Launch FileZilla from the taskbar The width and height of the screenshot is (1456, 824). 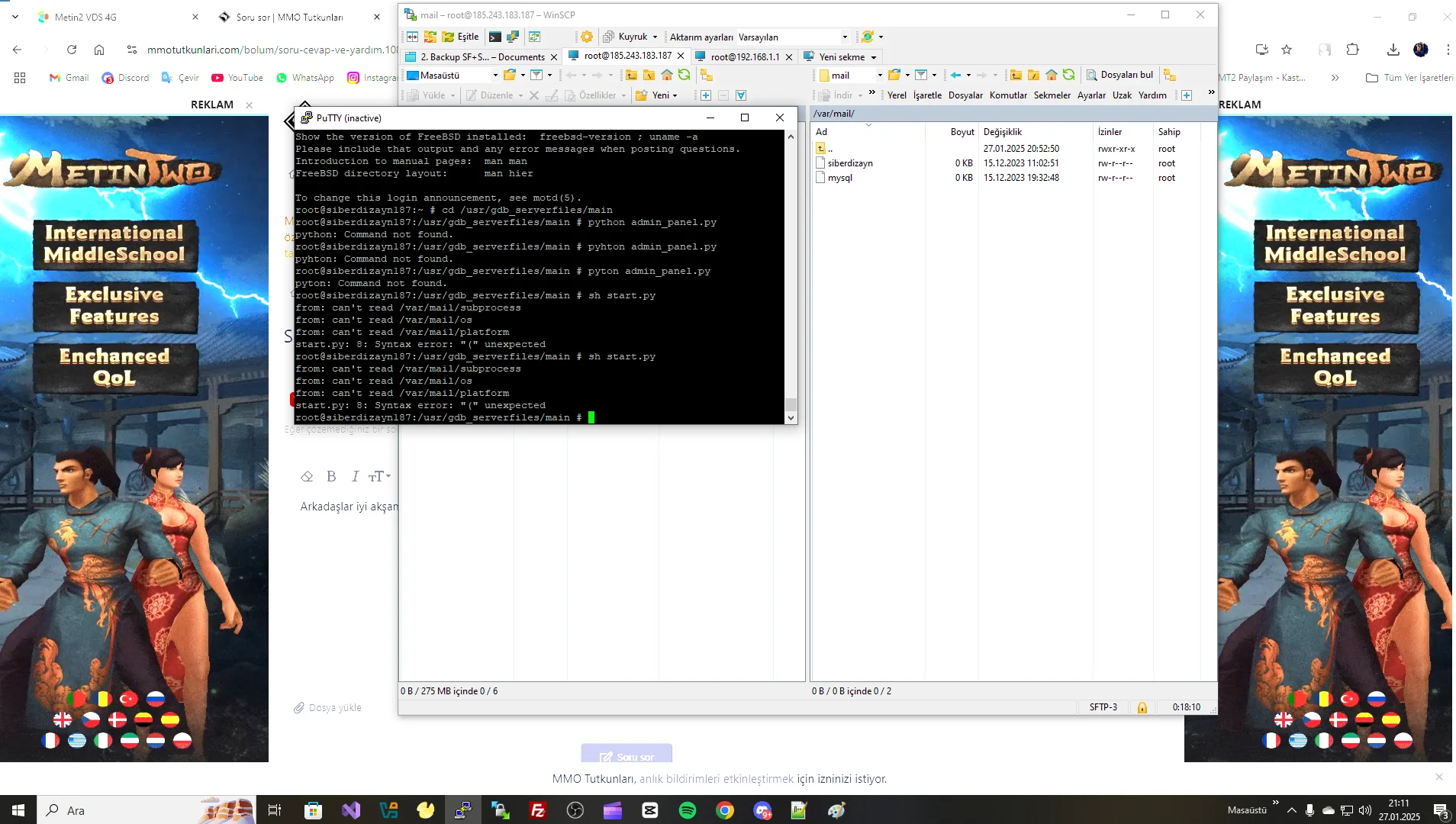click(x=538, y=810)
